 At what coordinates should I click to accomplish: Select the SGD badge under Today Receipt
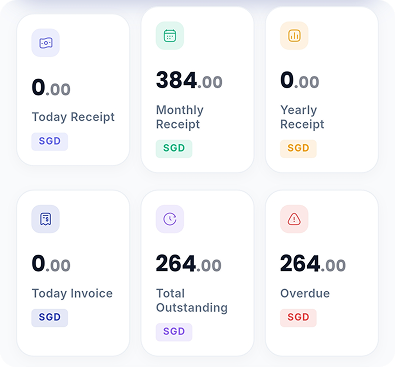50,141
